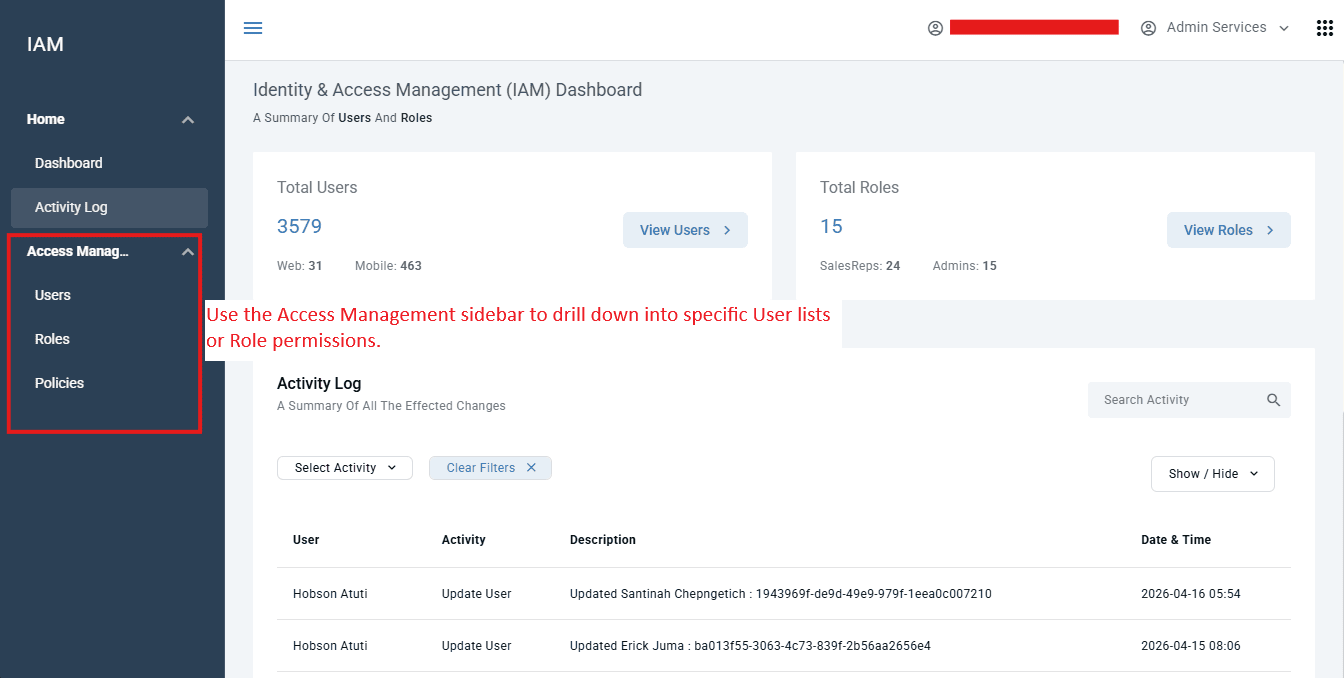
Task: Click the Clear Filters button
Action: [x=490, y=468]
